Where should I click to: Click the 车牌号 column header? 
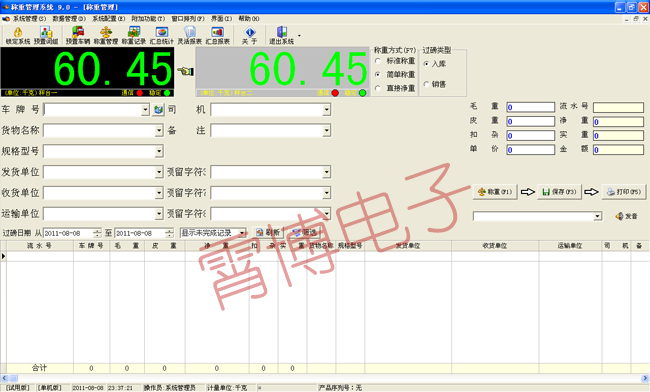(92, 246)
